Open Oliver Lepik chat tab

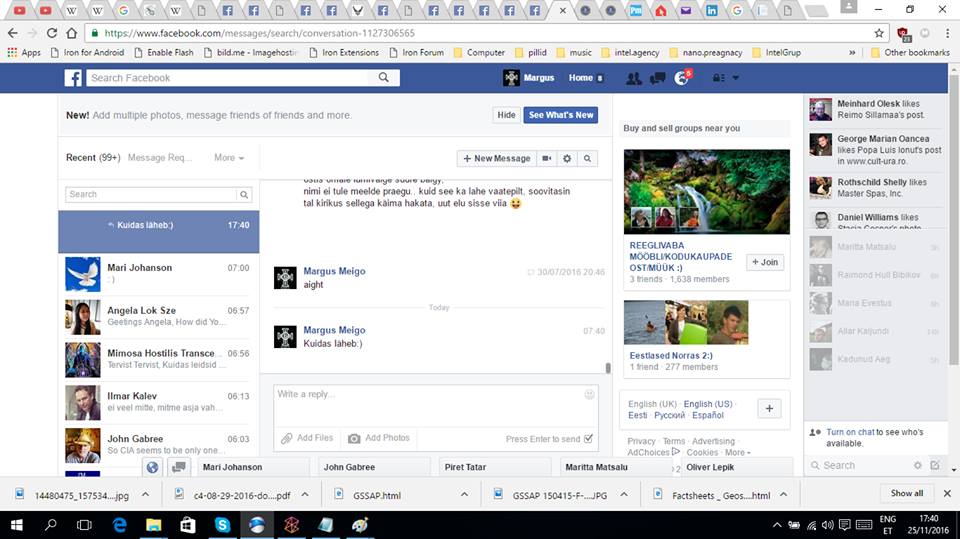pos(737,467)
